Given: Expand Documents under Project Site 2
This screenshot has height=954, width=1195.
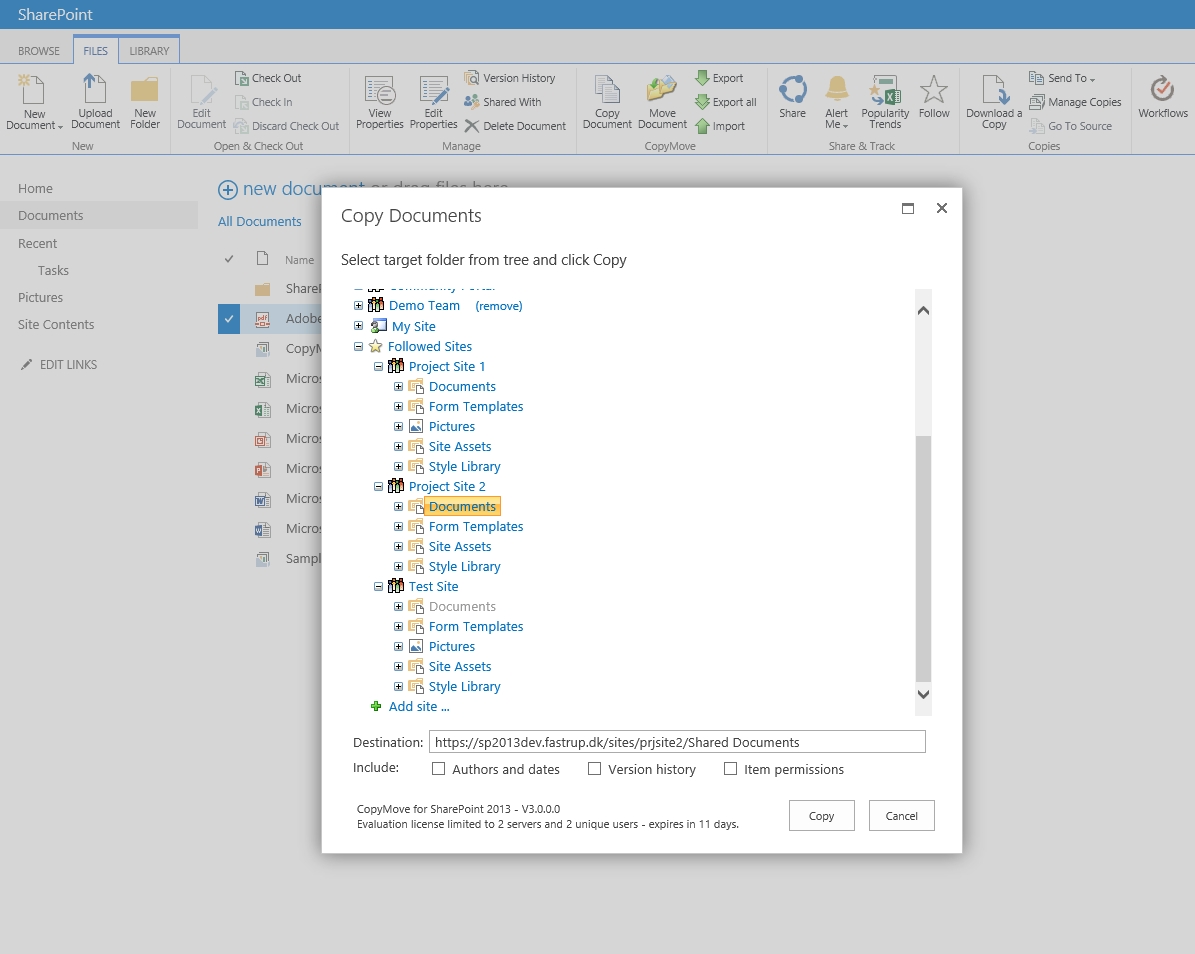Looking at the screenshot, I should (398, 506).
